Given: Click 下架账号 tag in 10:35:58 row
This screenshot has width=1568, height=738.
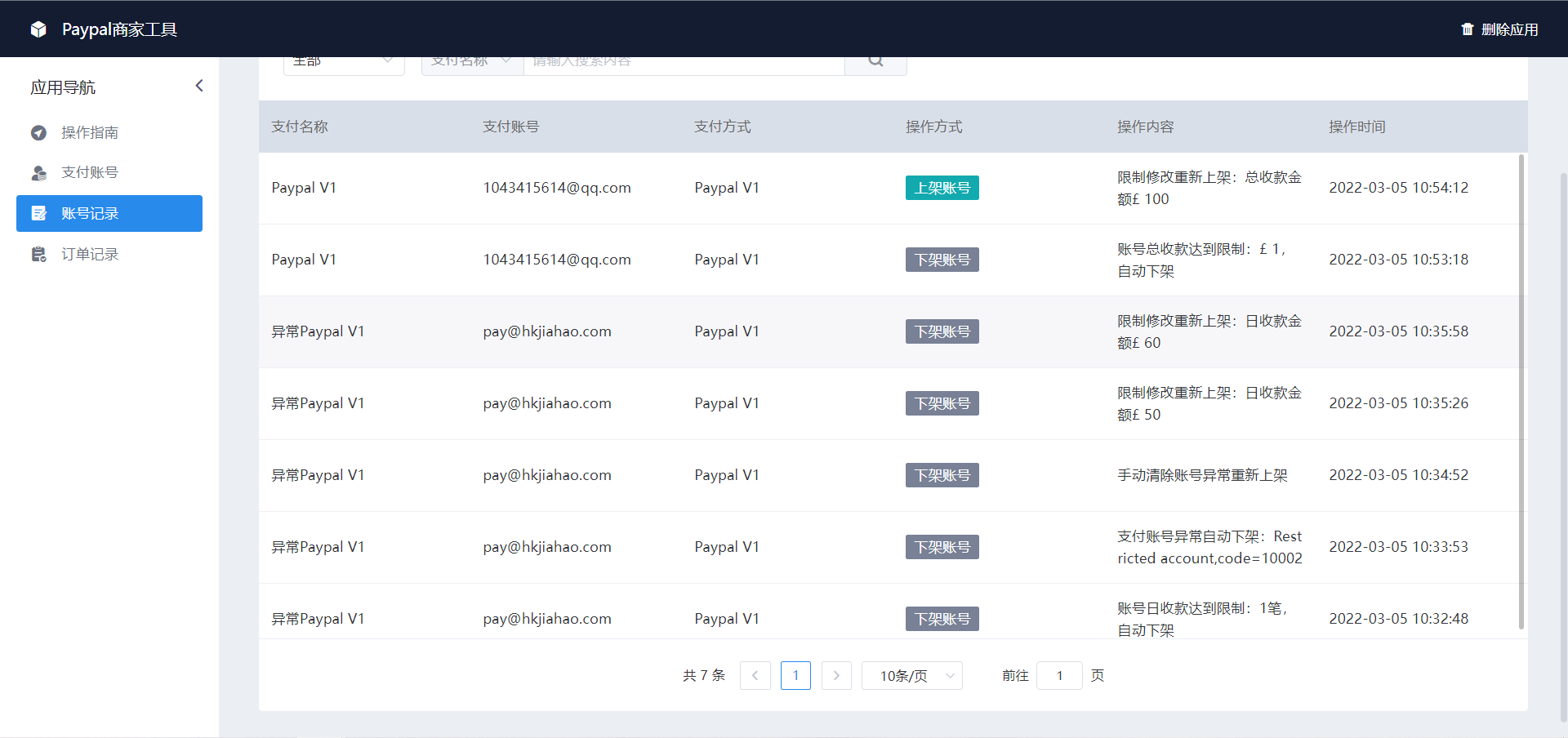Looking at the screenshot, I should 942,331.
